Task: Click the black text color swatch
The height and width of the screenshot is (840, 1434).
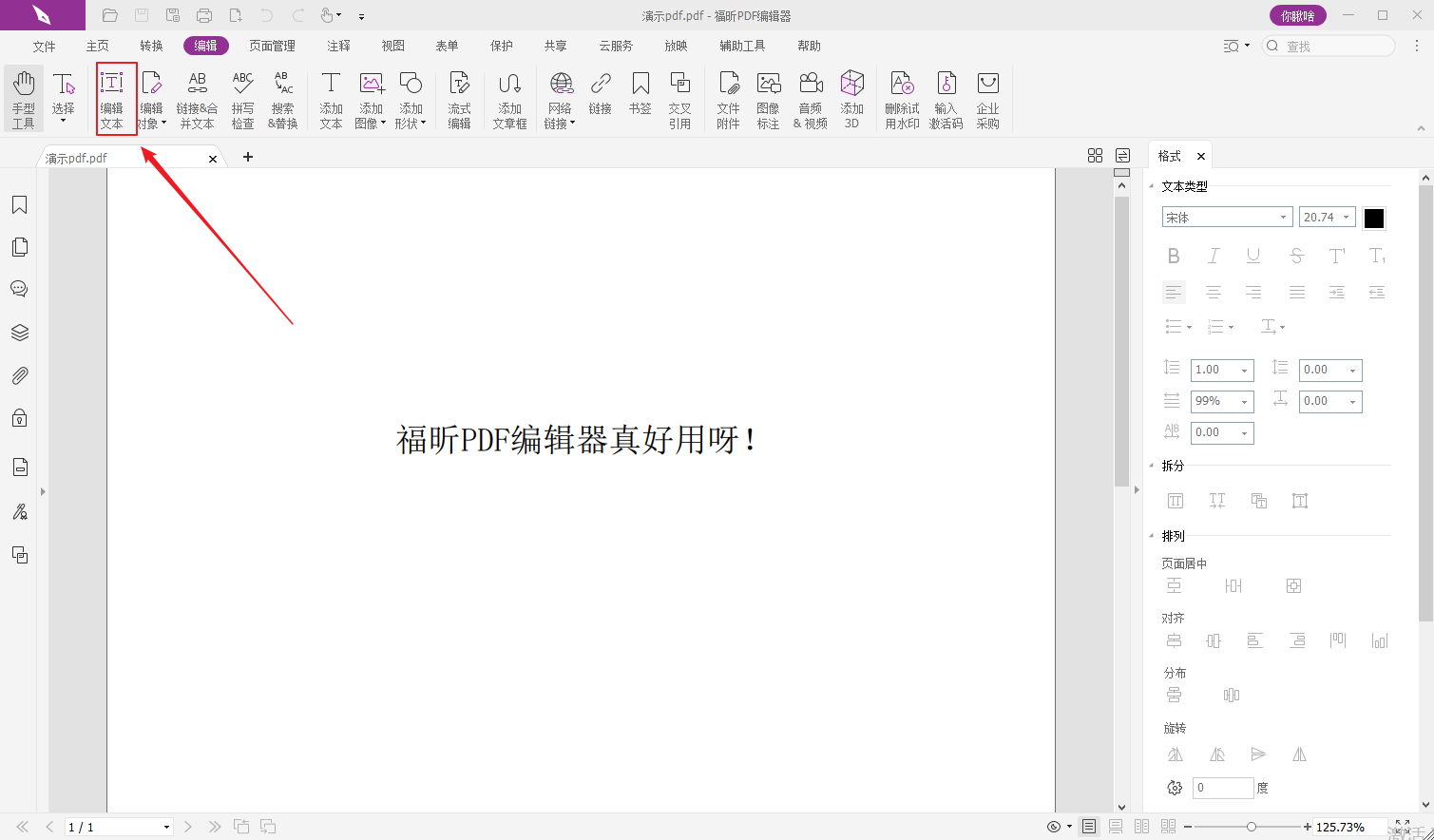Action: point(1374,219)
